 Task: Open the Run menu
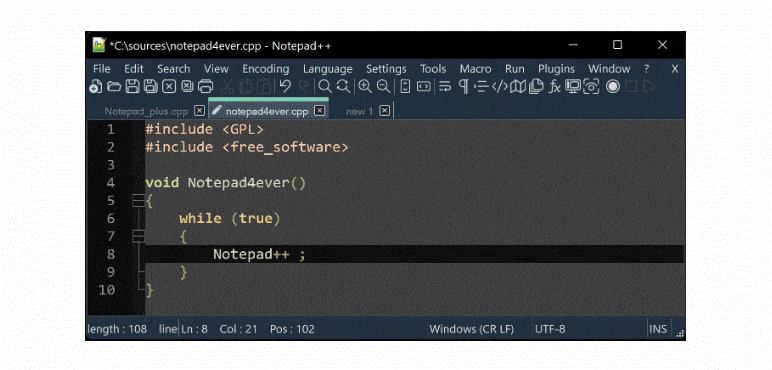[515, 69]
